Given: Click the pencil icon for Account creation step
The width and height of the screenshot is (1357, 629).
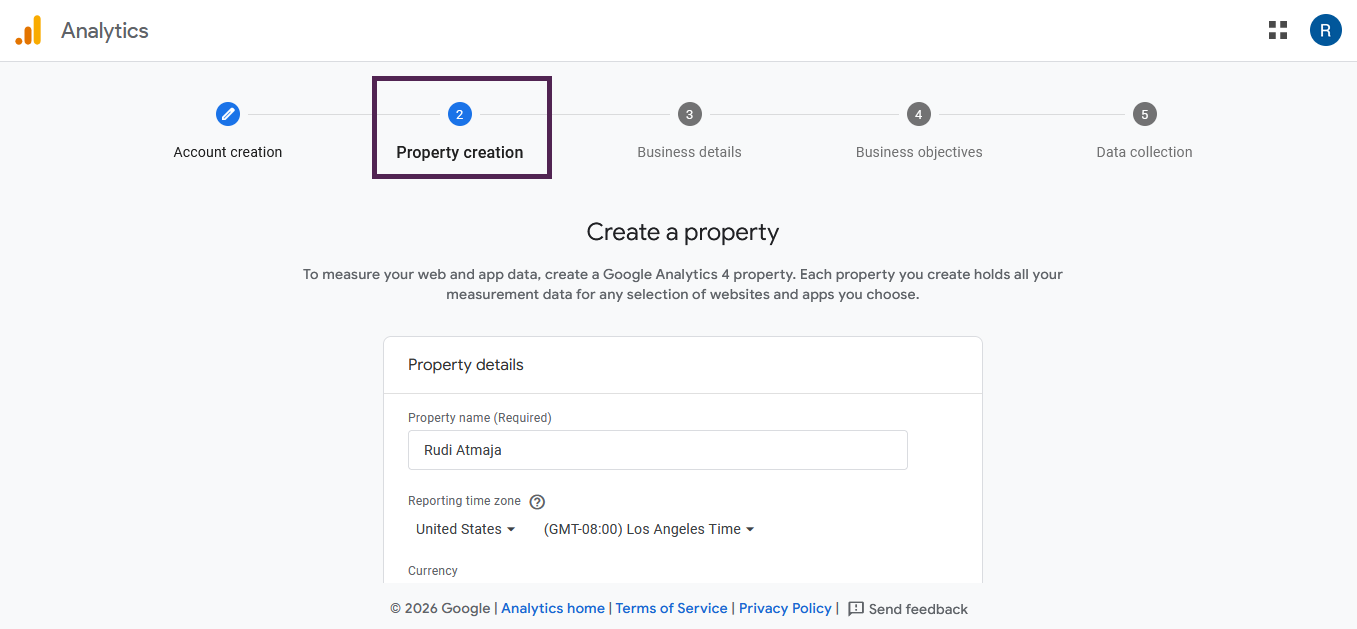Looking at the screenshot, I should coord(228,114).
